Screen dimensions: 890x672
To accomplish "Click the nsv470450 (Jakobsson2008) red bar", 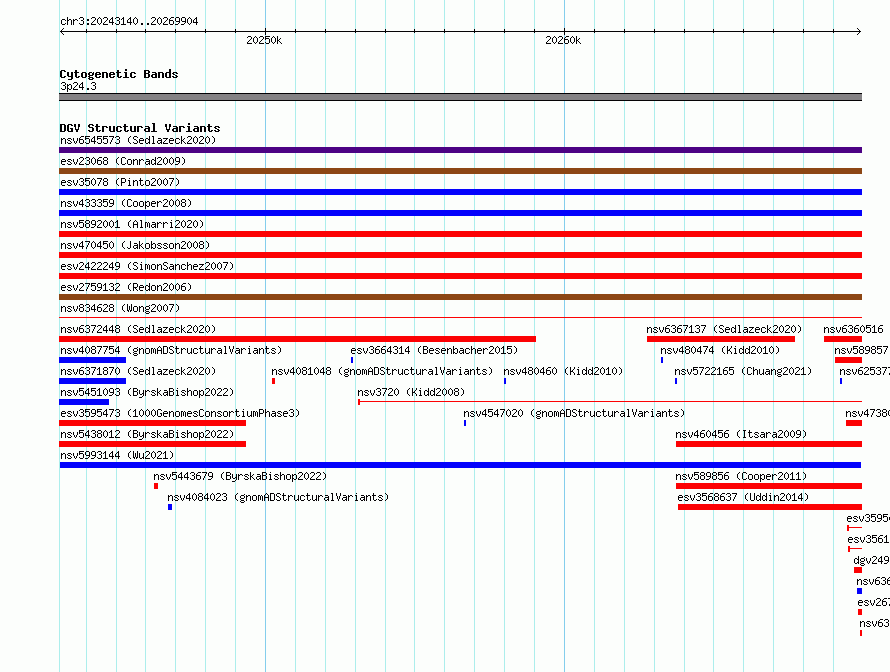I will pos(460,255).
